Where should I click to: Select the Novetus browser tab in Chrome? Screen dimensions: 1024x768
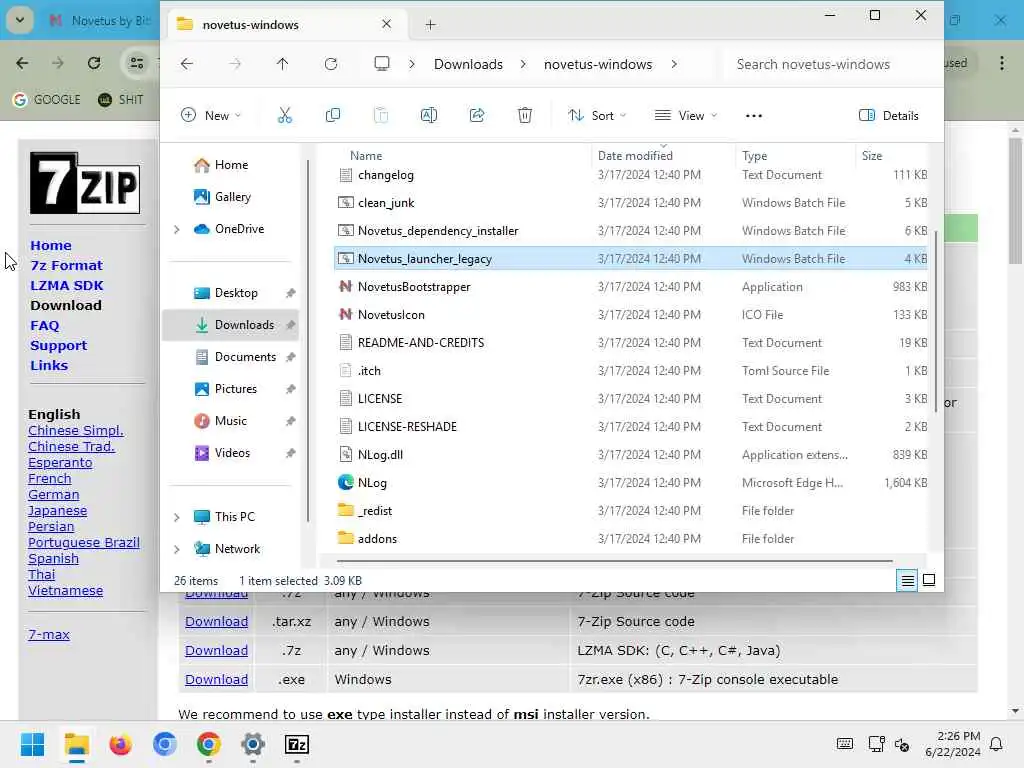(x=101, y=21)
